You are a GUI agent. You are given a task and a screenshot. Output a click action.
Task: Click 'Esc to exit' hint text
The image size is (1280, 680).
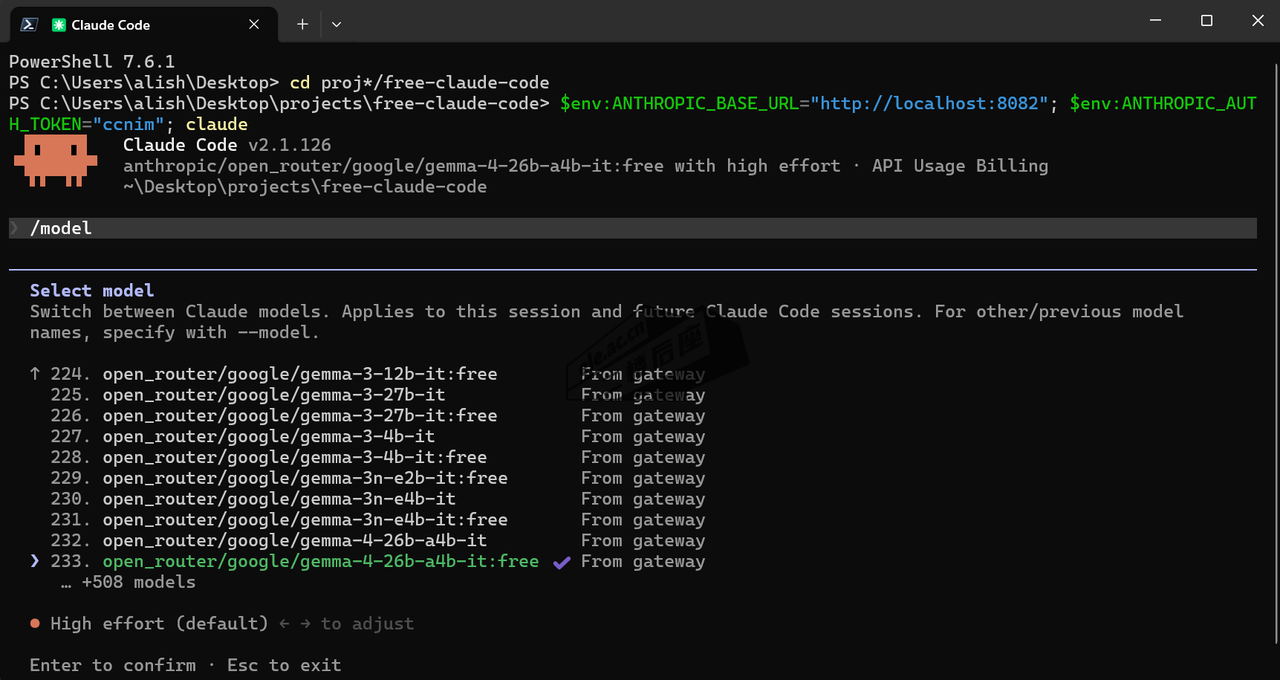point(284,665)
